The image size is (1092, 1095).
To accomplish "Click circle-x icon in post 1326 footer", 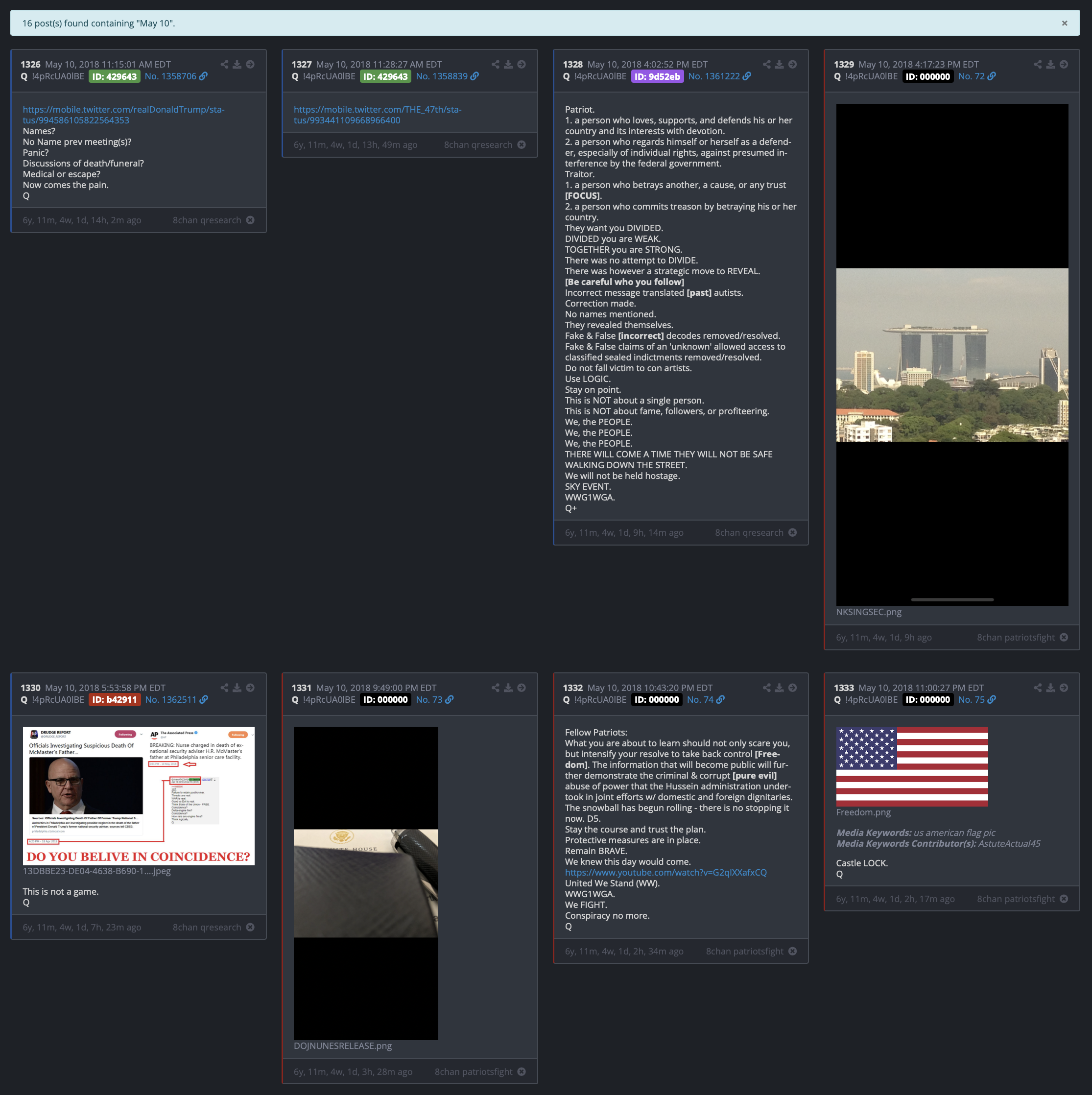I will (250, 220).
